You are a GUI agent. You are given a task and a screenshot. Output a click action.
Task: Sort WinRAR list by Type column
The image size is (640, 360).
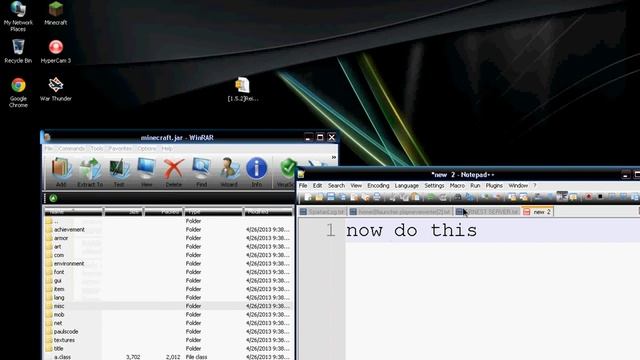[x=213, y=211]
